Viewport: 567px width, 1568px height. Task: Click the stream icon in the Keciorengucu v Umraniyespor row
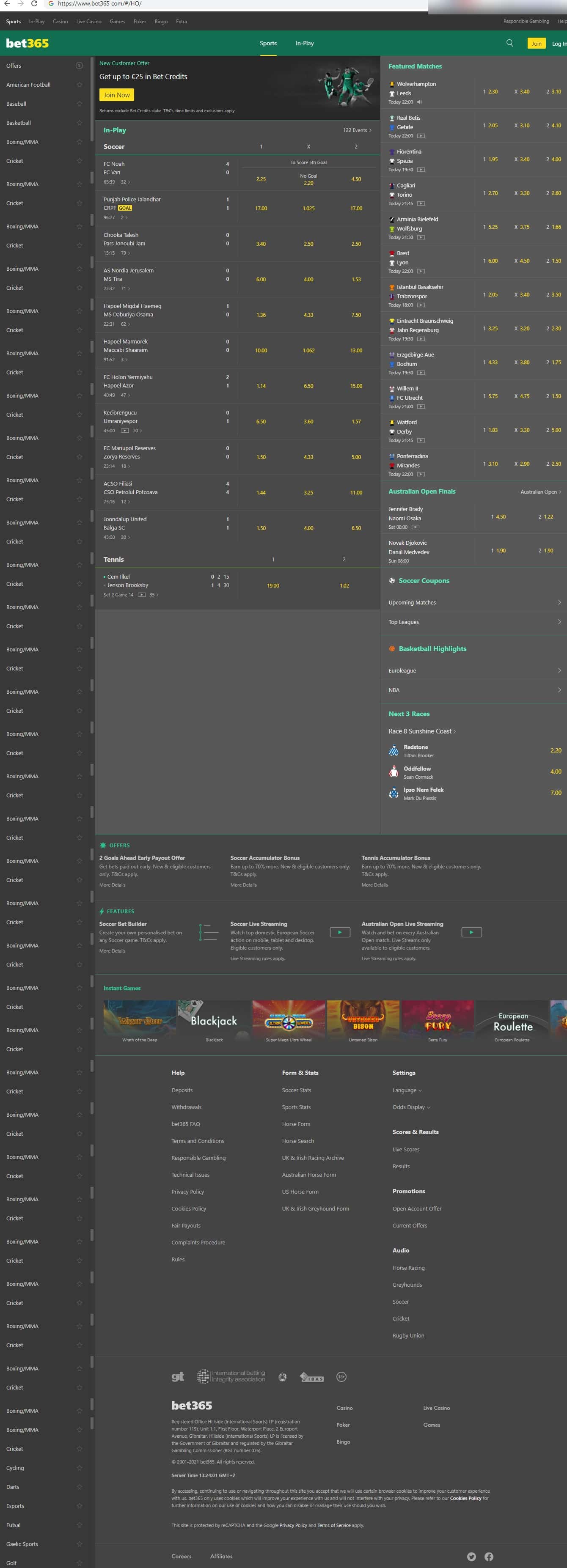(125, 430)
